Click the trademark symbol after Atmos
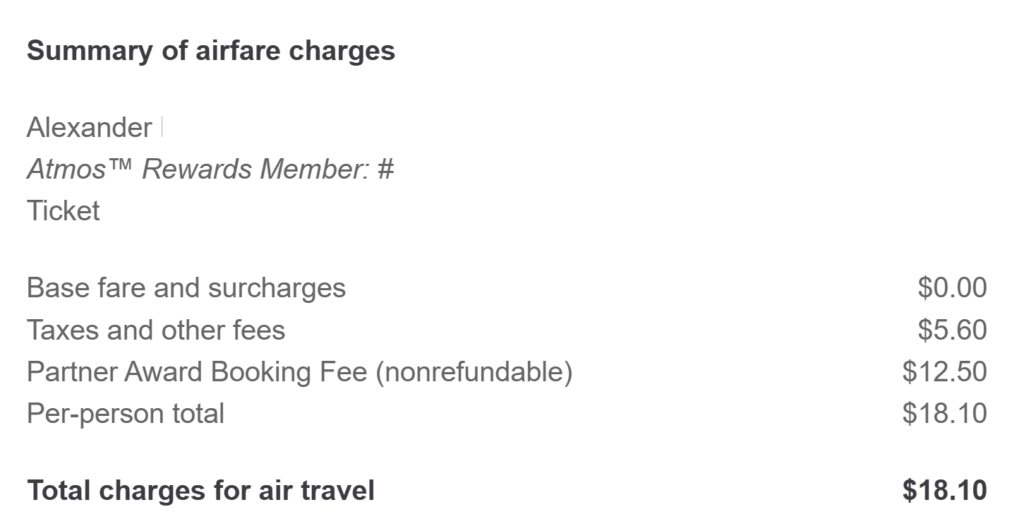The height and width of the screenshot is (519, 1024). click(121, 169)
